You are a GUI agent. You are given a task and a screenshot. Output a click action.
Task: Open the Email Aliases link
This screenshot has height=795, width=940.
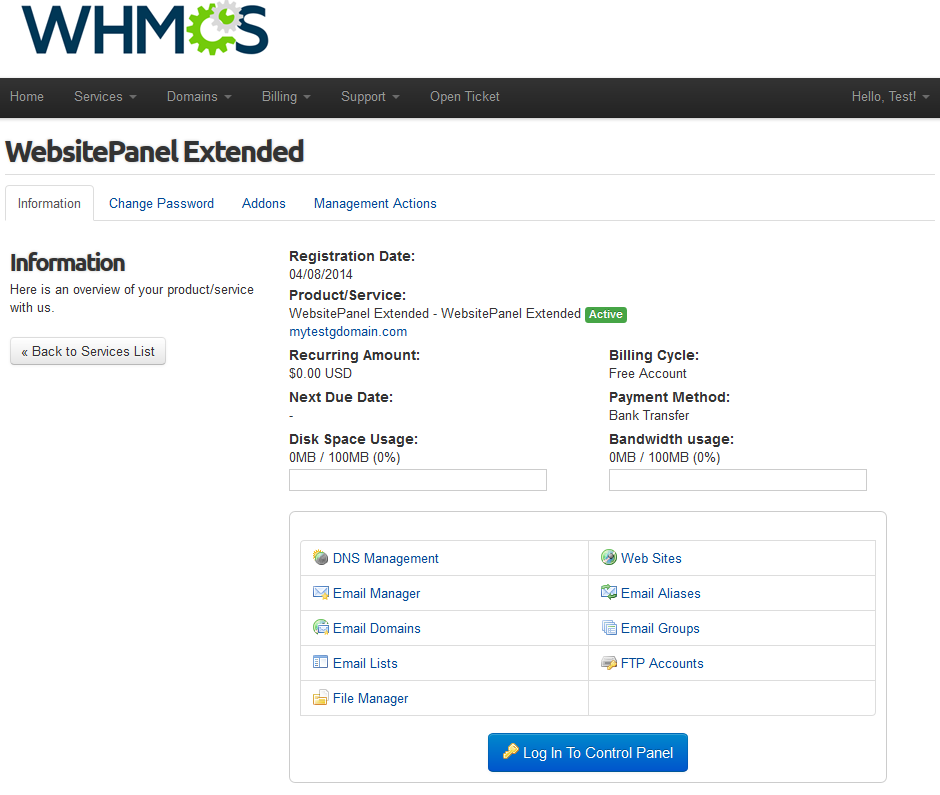(661, 594)
